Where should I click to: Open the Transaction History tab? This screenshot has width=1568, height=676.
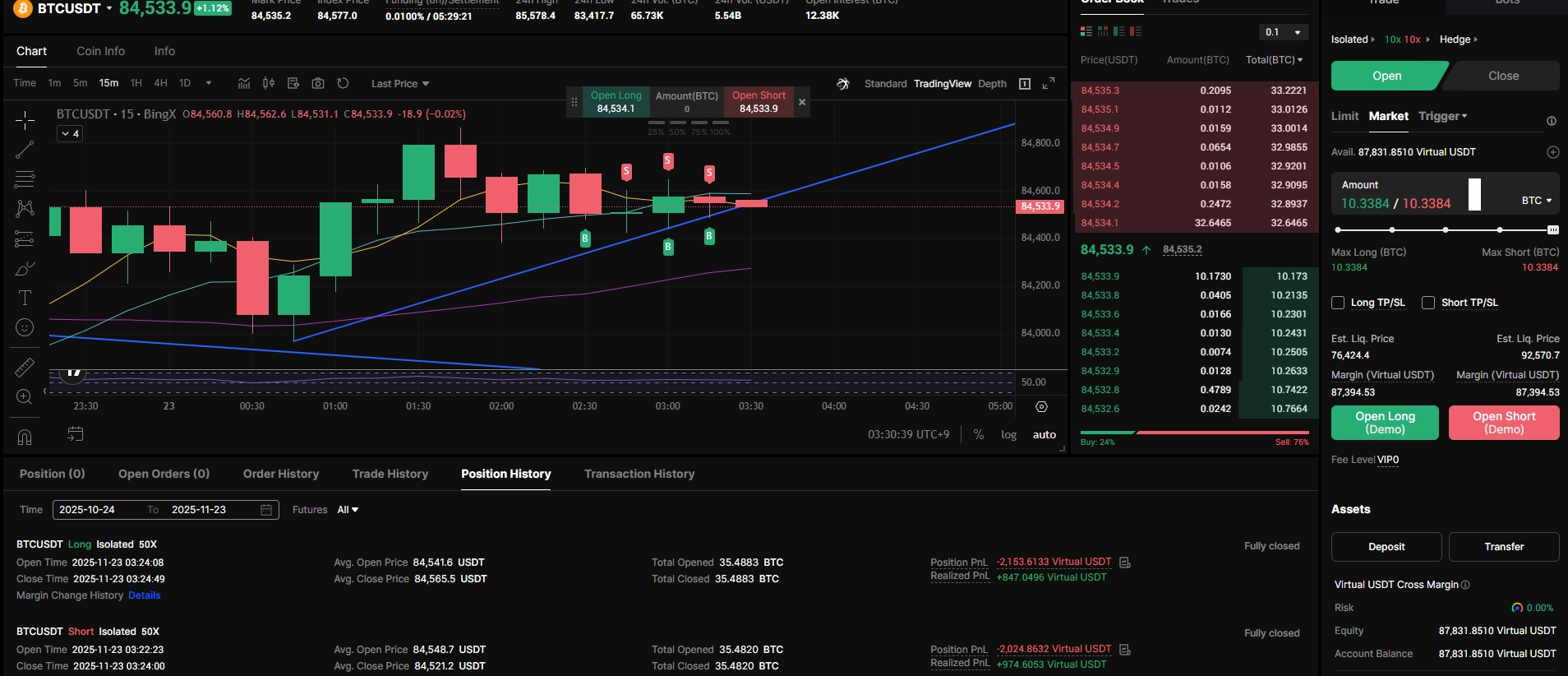(639, 474)
